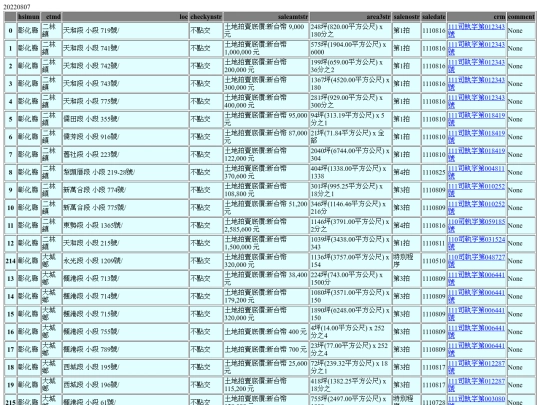Click row 14's crm case link
This screenshot has width=540, height=405.
point(476,297)
